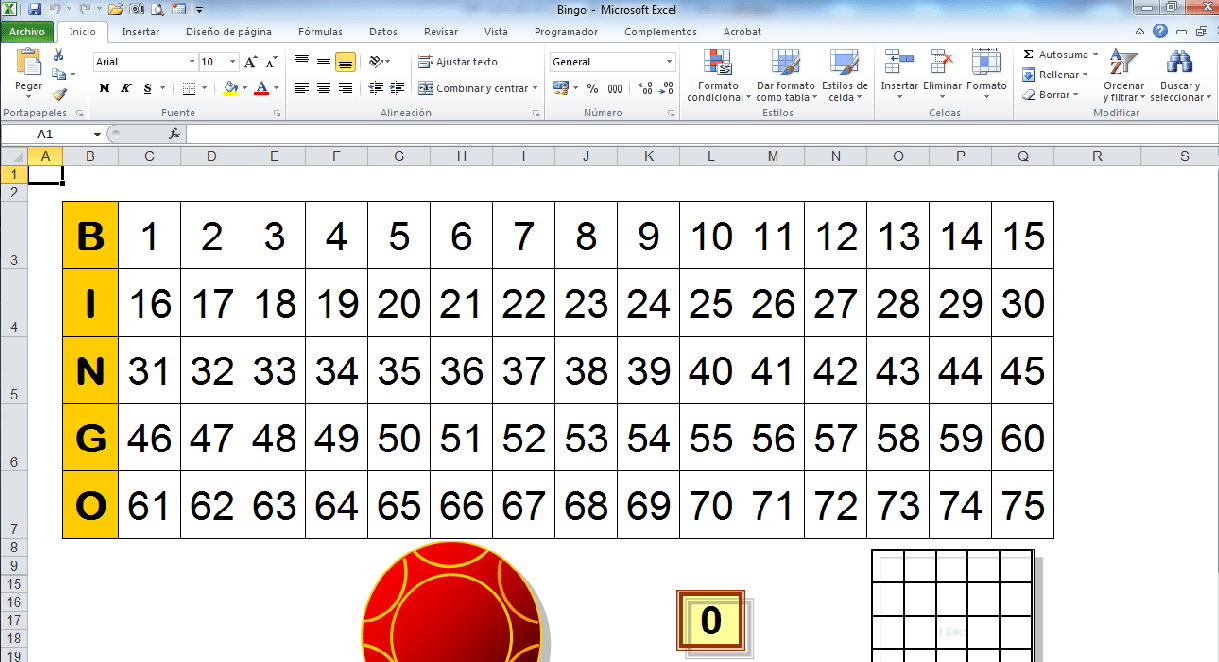Open Buscar y seleccionar binoculars menu

point(1179,75)
